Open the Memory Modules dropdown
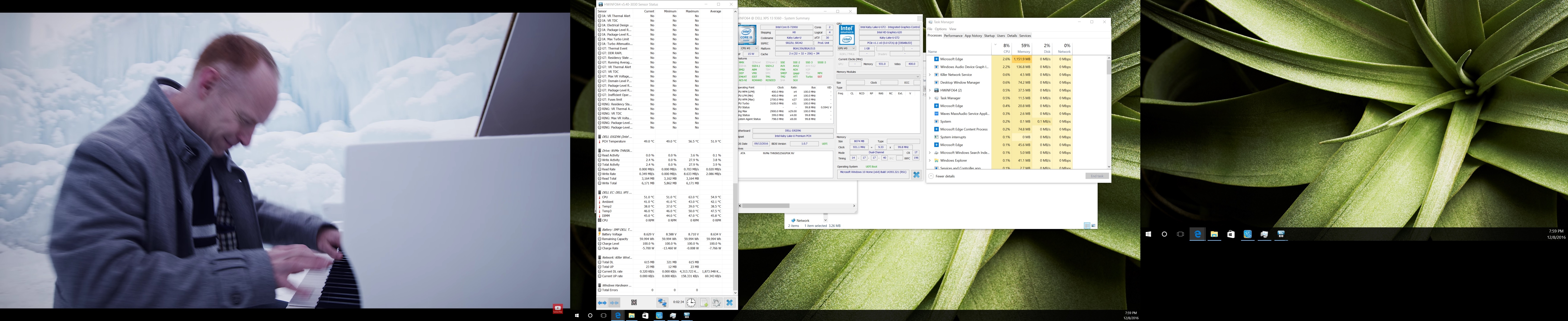 878,77
